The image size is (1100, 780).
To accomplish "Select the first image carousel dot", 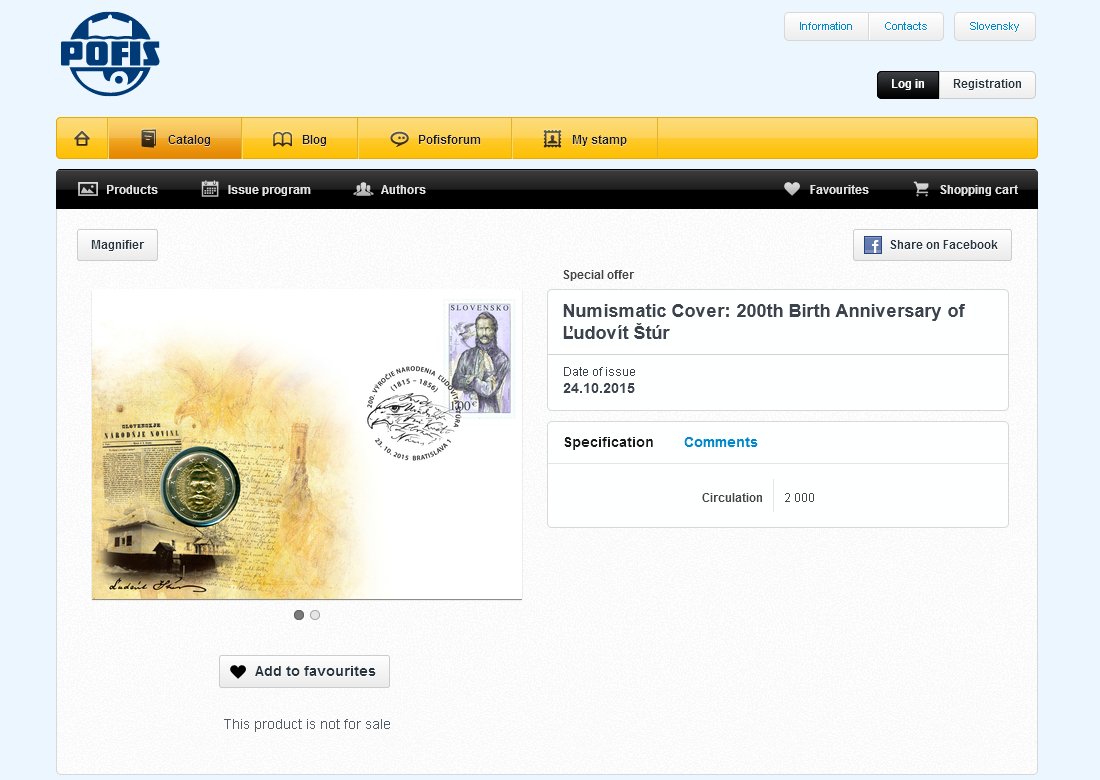I will point(299,615).
